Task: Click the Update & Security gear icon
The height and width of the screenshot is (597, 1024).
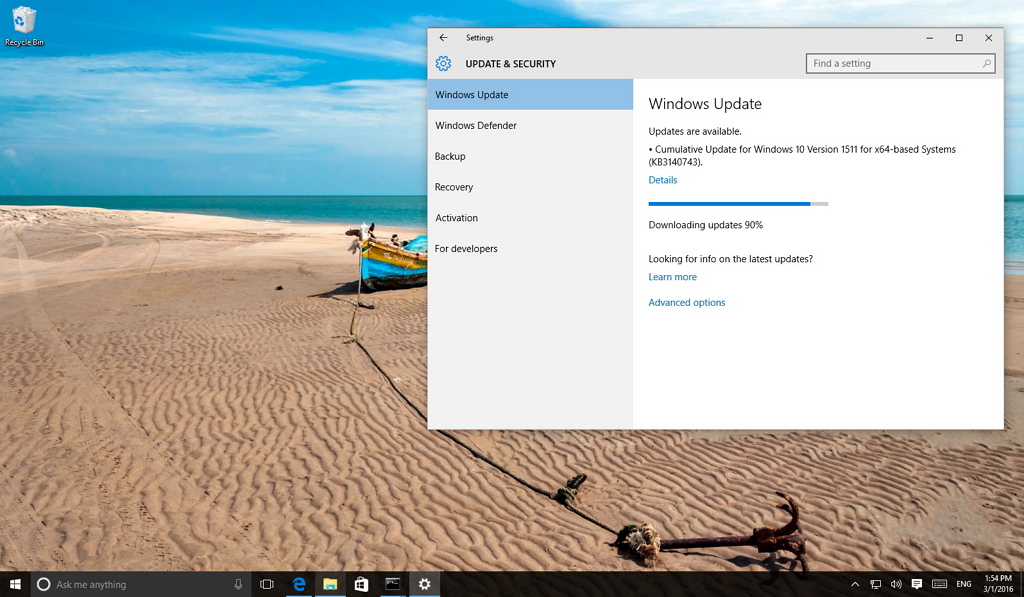Action: [443, 63]
